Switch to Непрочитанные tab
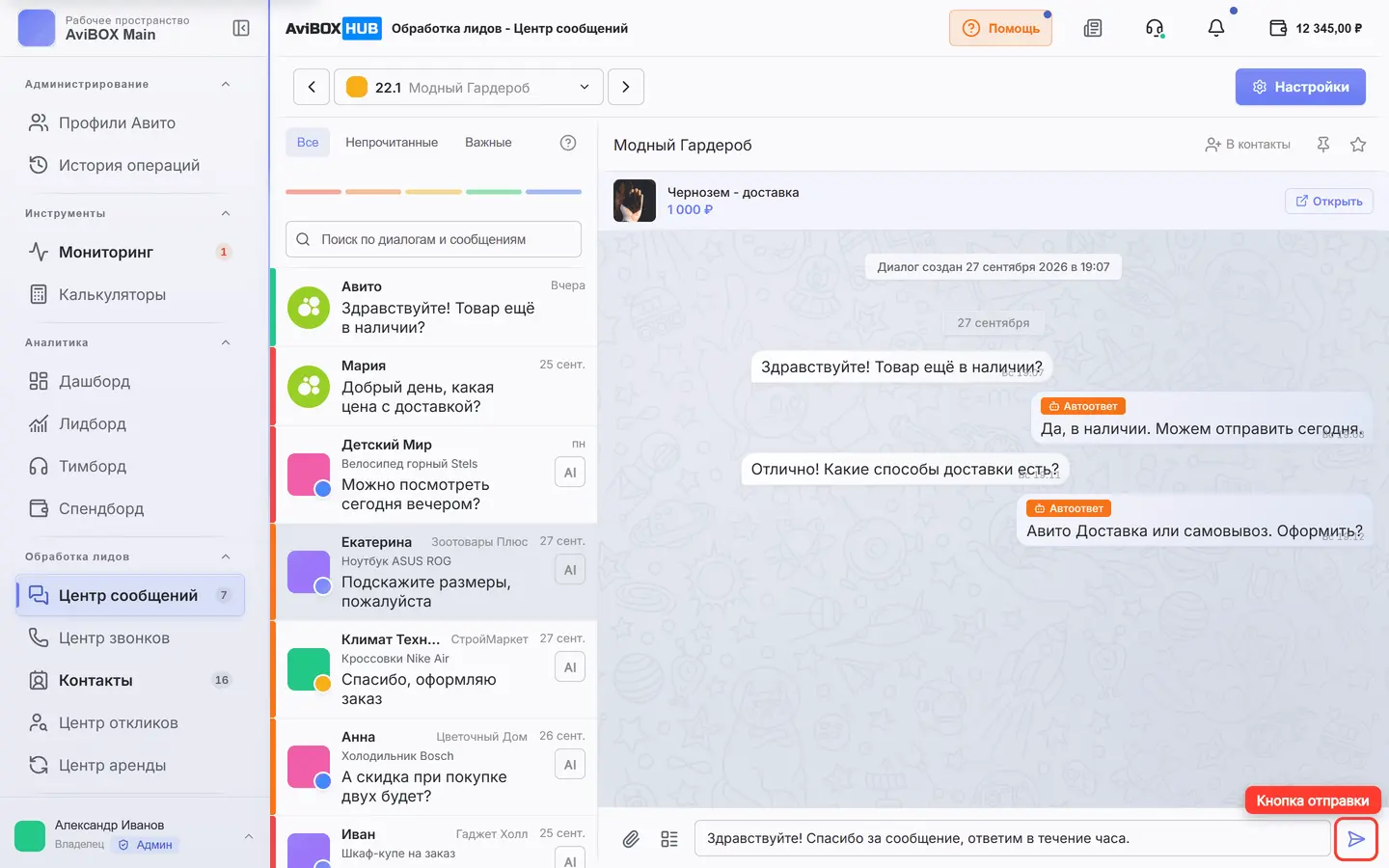 392,142
